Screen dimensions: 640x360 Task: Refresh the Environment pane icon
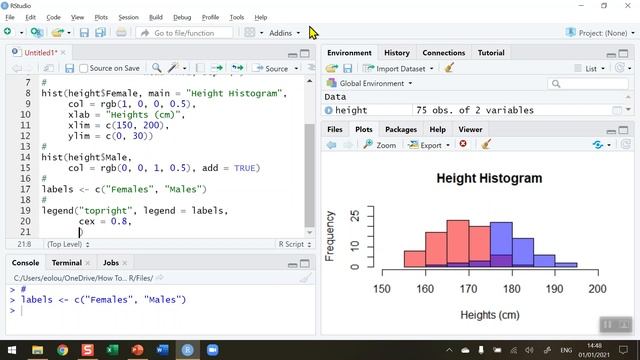[620, 68]
